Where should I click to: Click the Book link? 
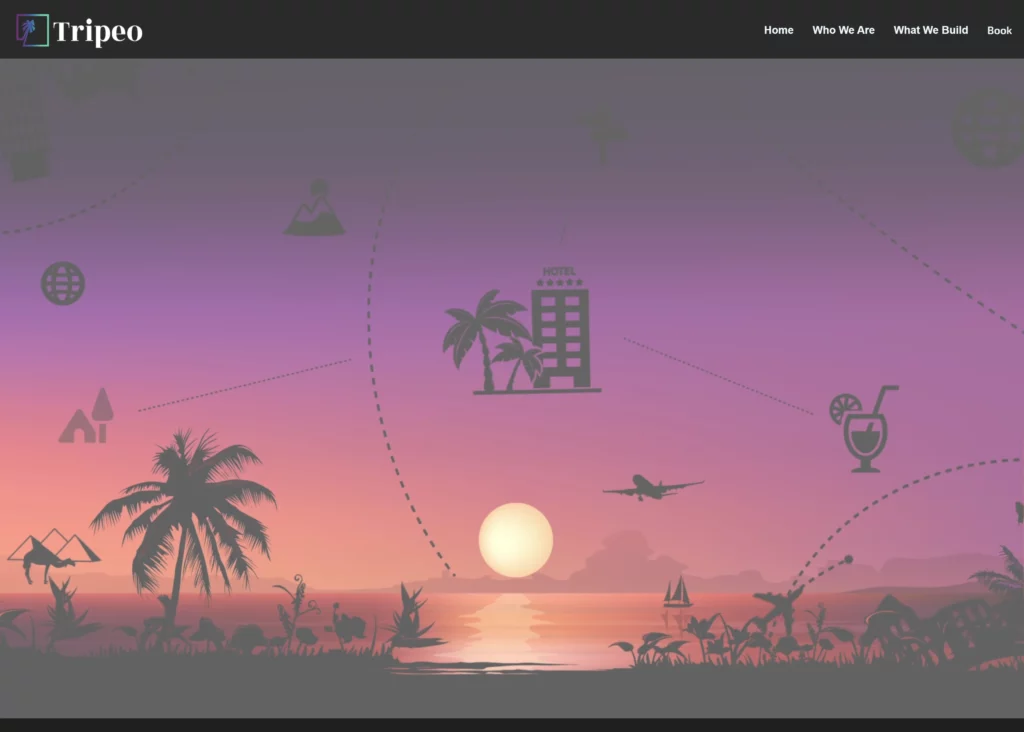pyautogui.click(x=999, y=31)
